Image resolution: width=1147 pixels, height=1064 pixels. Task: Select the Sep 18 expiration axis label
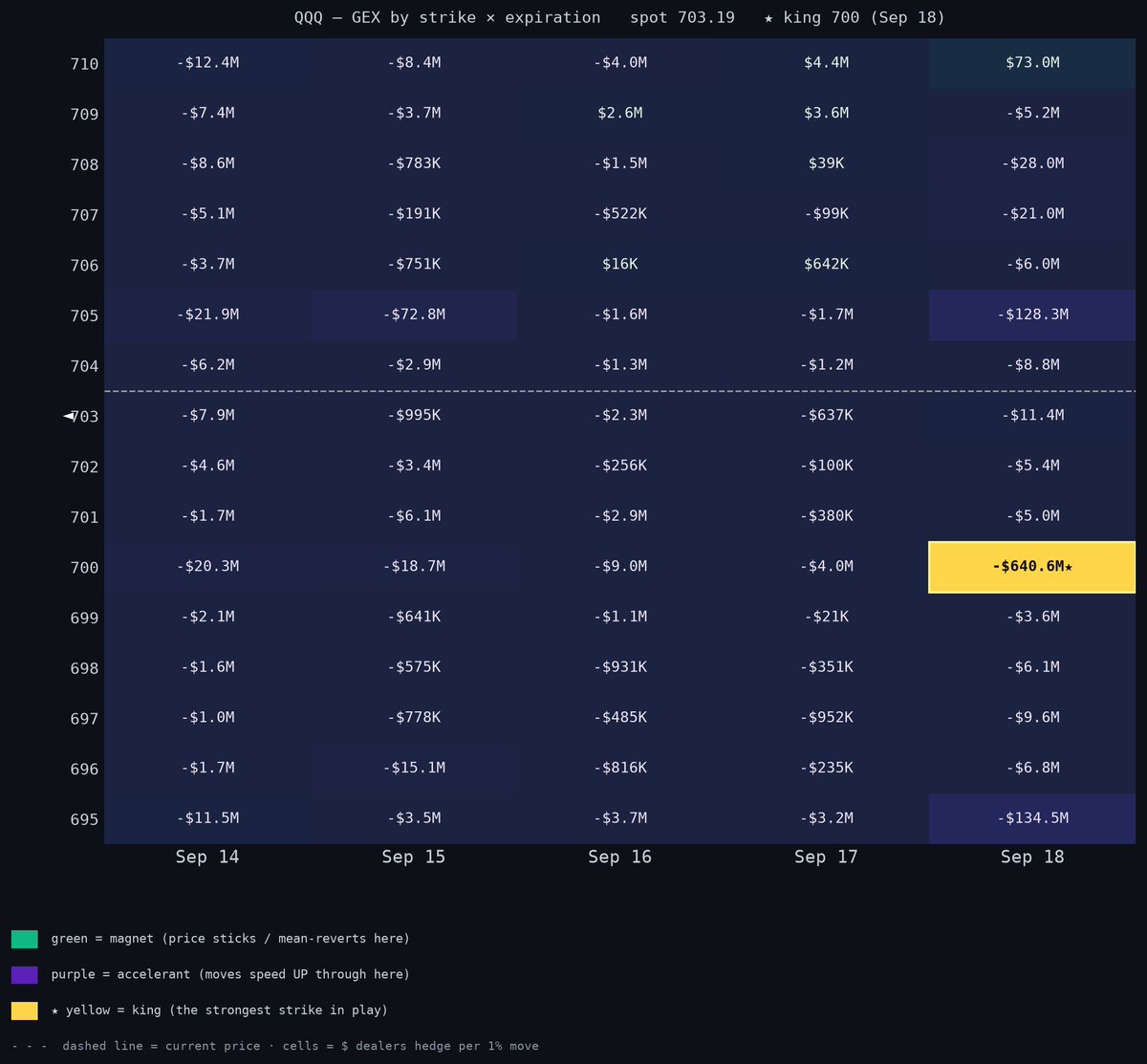(1032, 857)
